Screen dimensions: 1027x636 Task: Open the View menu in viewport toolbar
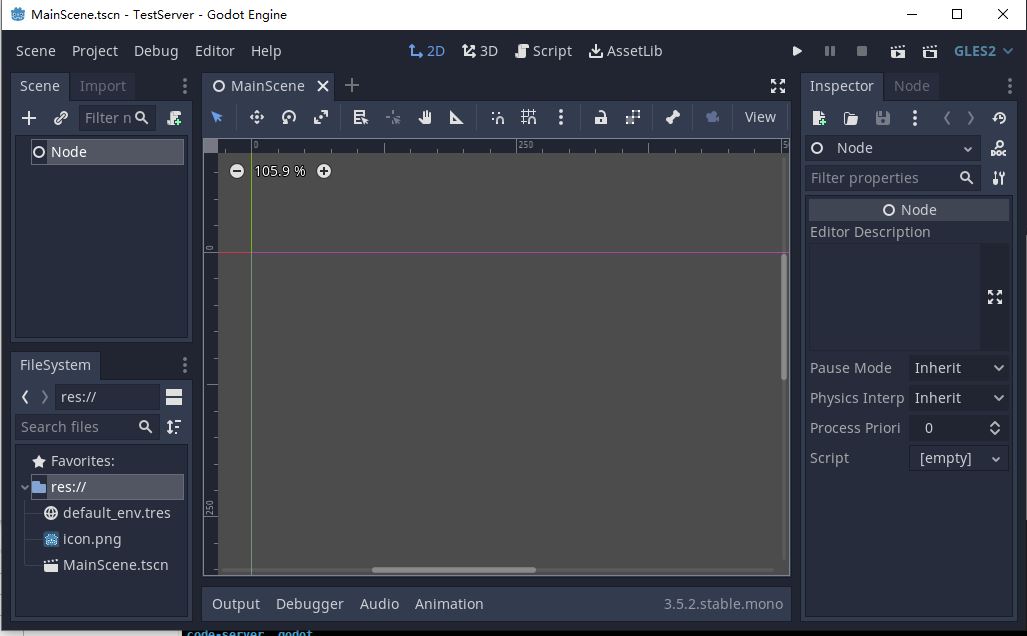tap(760, 117)
